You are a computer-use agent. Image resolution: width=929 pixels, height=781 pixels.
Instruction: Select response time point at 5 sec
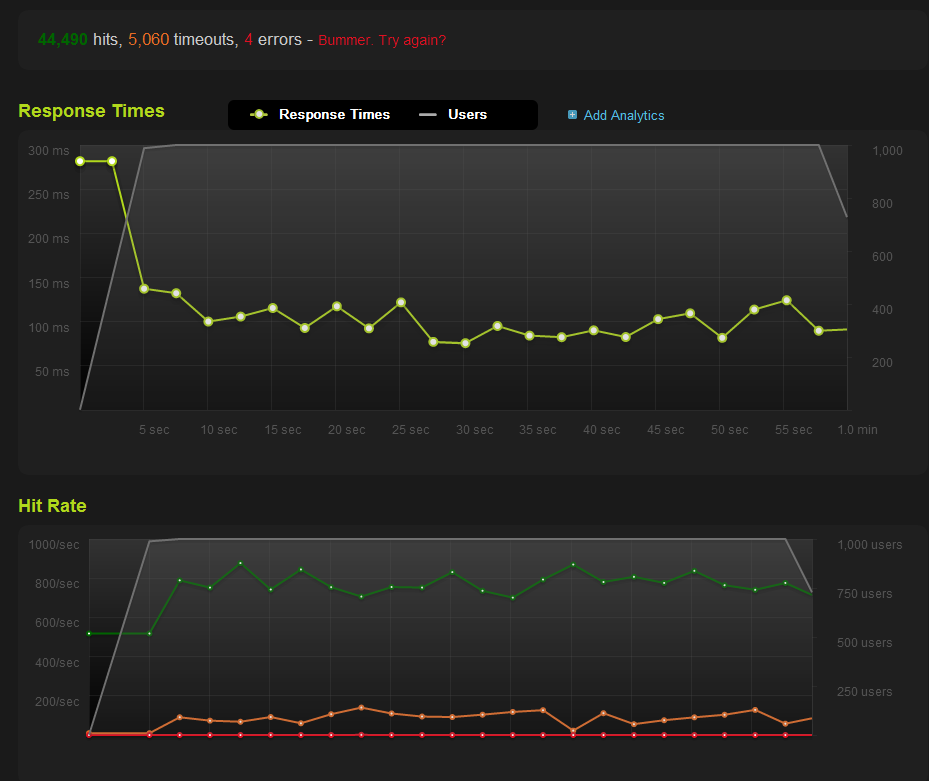144,289
